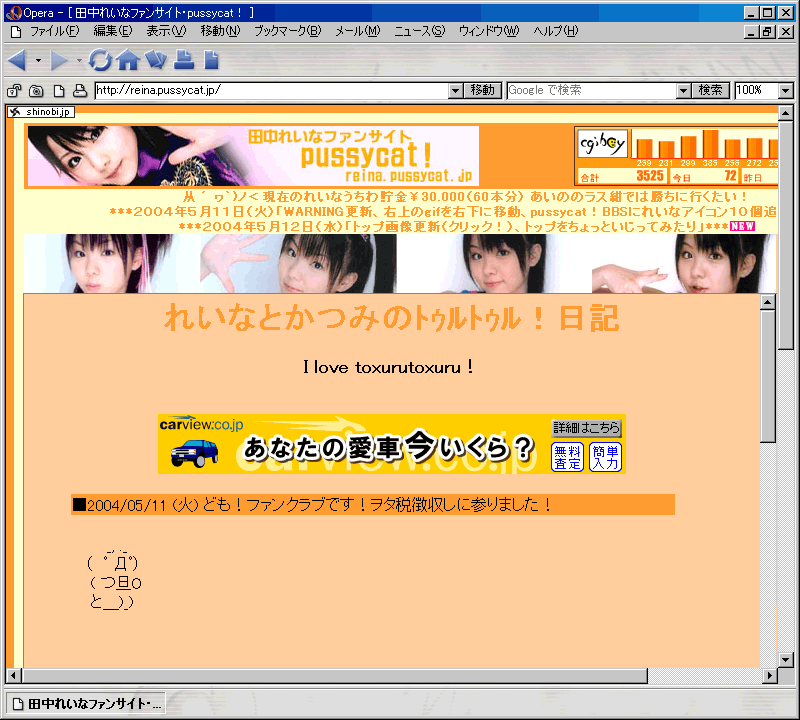The image size is (800, 720).
Task: Click the small print preview printer icon
Action: click(80, 91)
